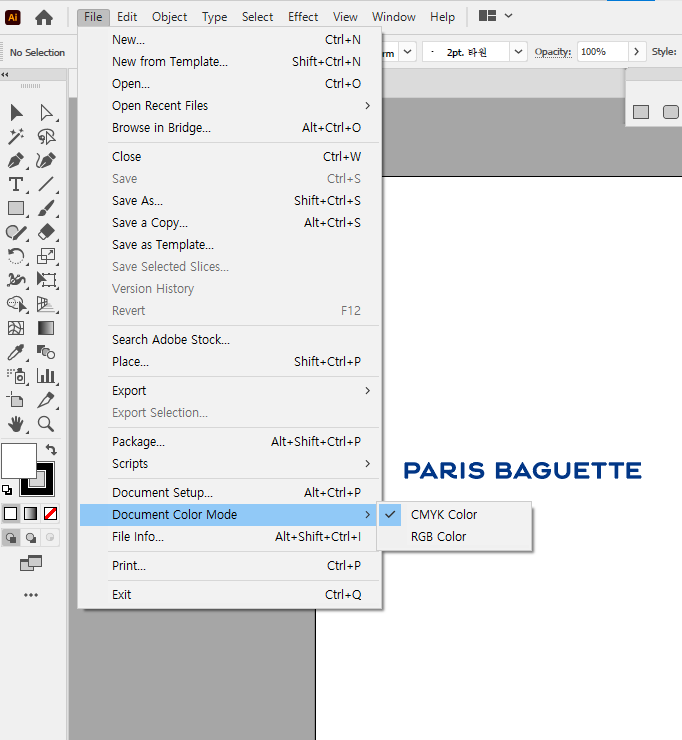The image size is (682, 740).
Task: Select the Blend tool
Action: click(x=46, y=352)
